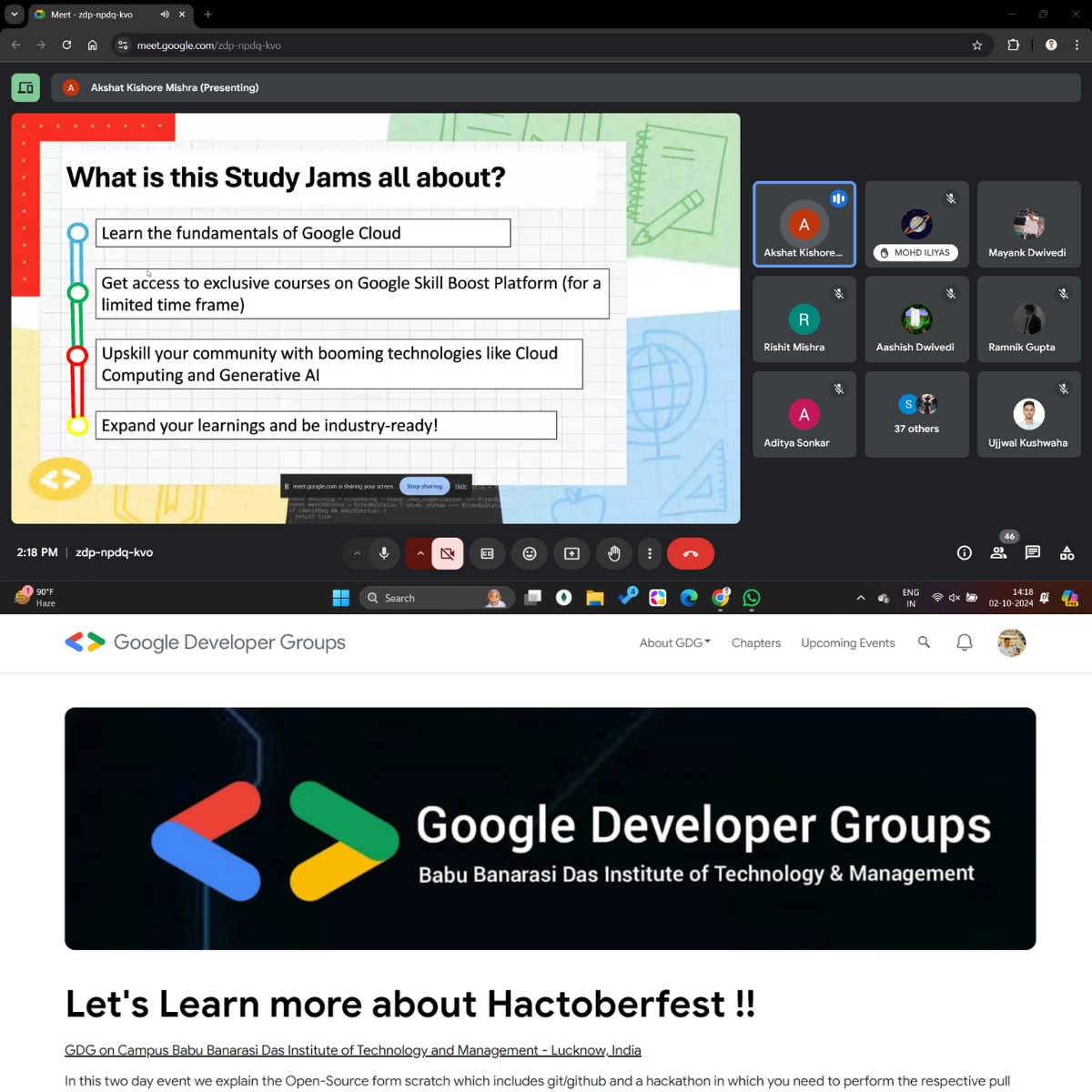Open File Explorer from taskbar
The image size is (1092, 1092).
595,598
